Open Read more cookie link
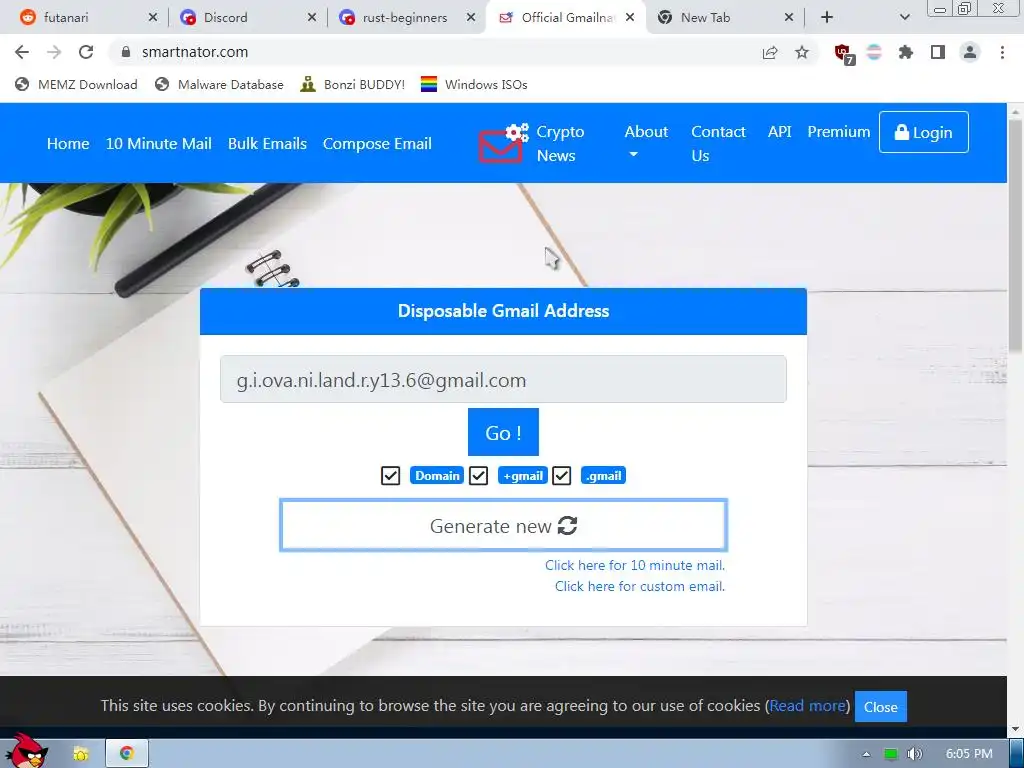The image size is (1024, 768). click(808, 706)
